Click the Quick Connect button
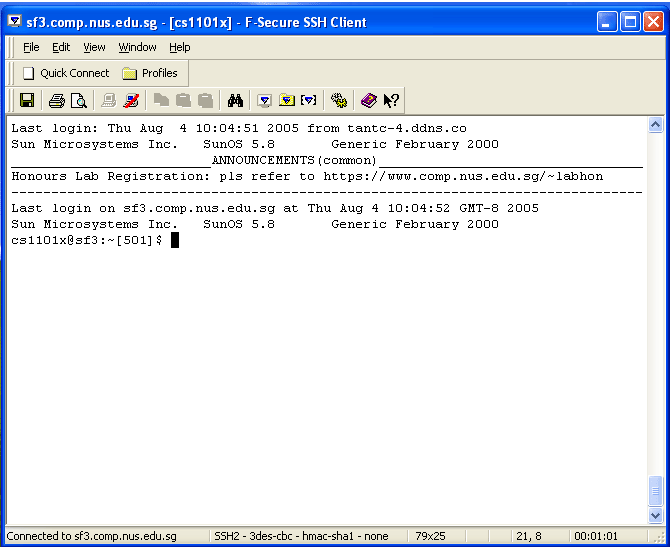 coord(66,74)
